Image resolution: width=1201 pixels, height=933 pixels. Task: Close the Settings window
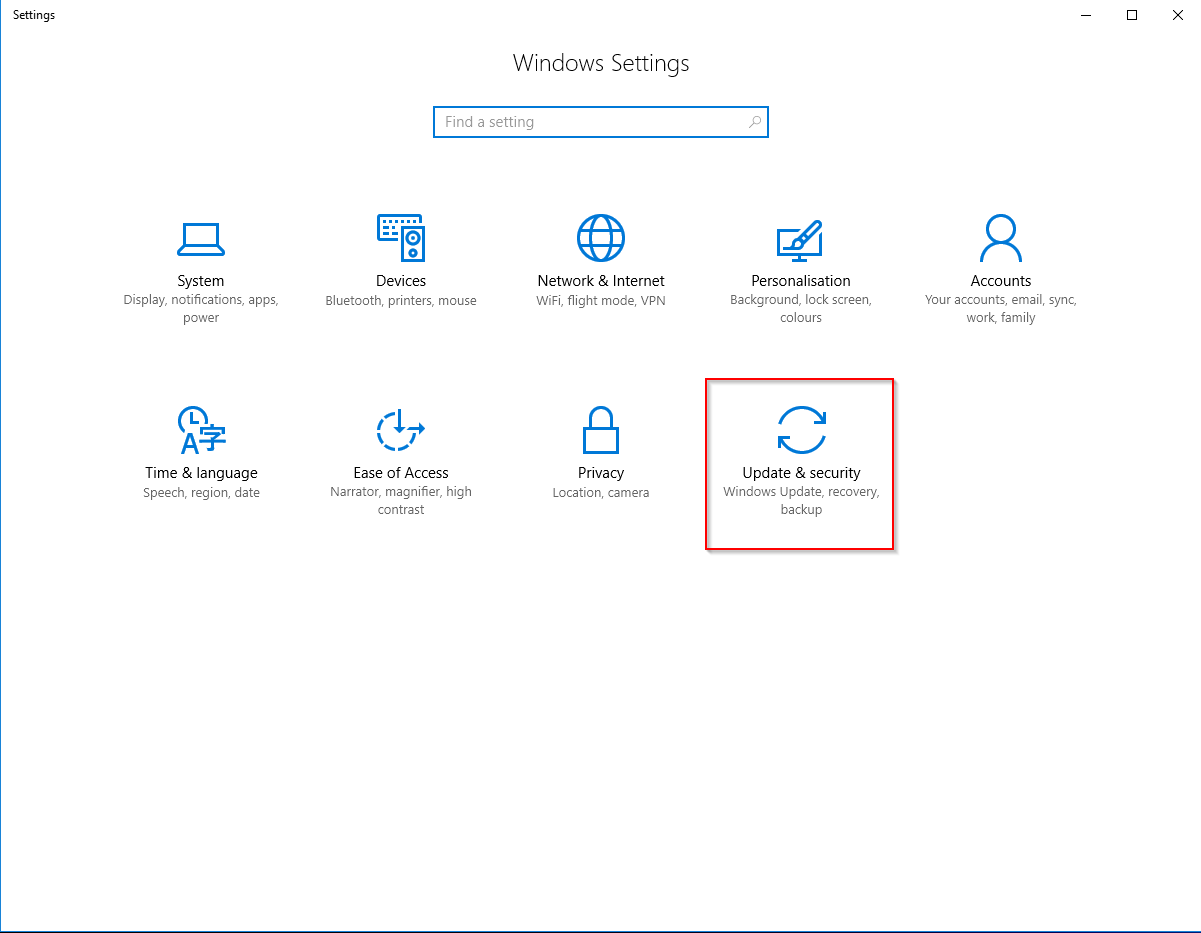click(x=1178, y=15)
